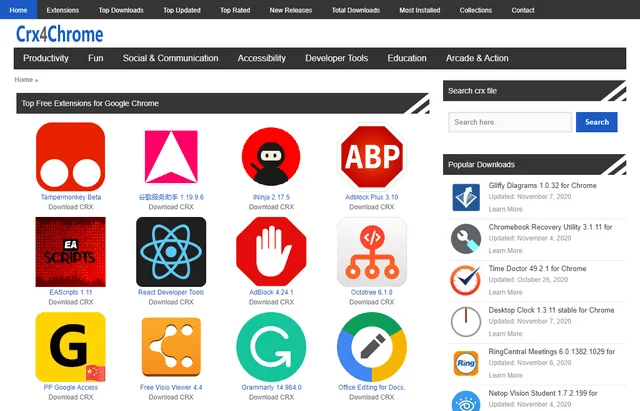Click the Home breadcrumb link
The image size is (640, 411).
(24, 80)
